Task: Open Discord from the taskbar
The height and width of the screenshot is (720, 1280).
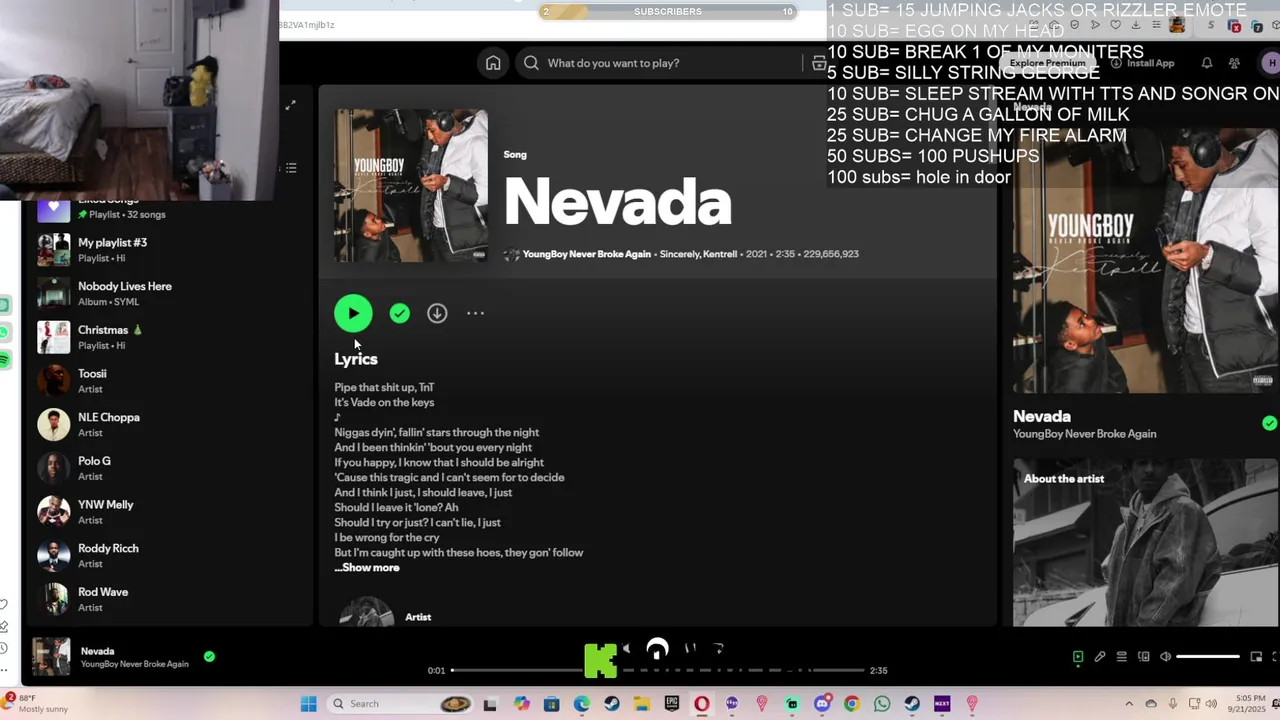Action: [822, 704]
